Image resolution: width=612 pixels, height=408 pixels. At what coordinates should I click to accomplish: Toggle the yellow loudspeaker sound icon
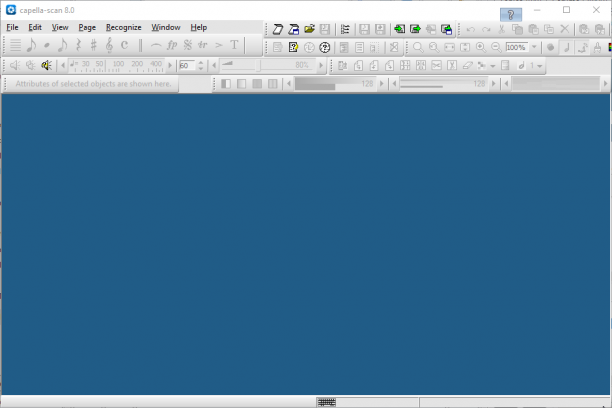click(46, 65)
